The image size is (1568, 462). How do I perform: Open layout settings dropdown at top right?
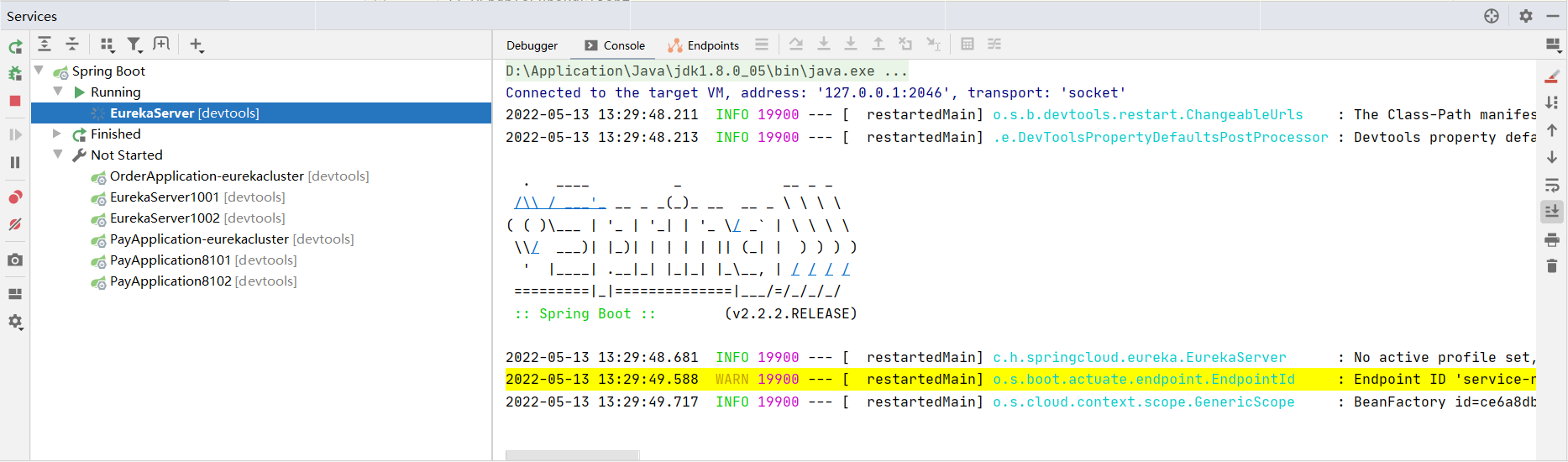coord(1553,45)
